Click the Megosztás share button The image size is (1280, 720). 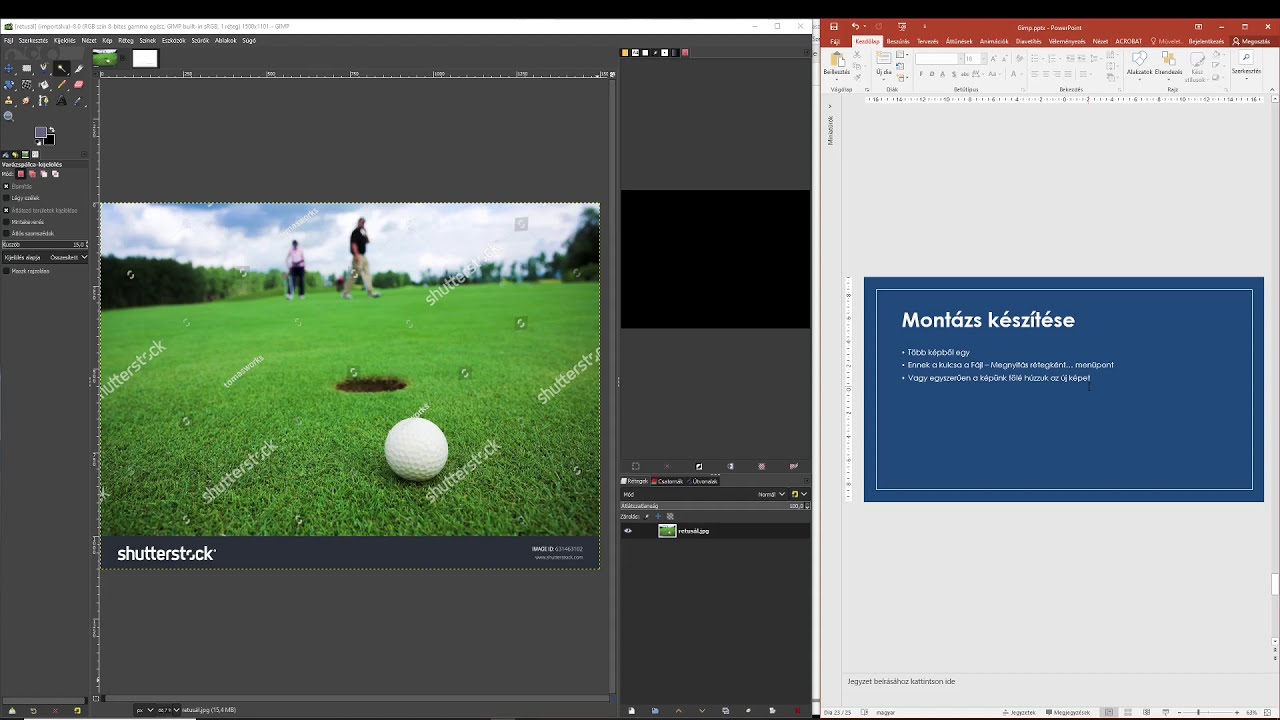[x=1251, y=41]
